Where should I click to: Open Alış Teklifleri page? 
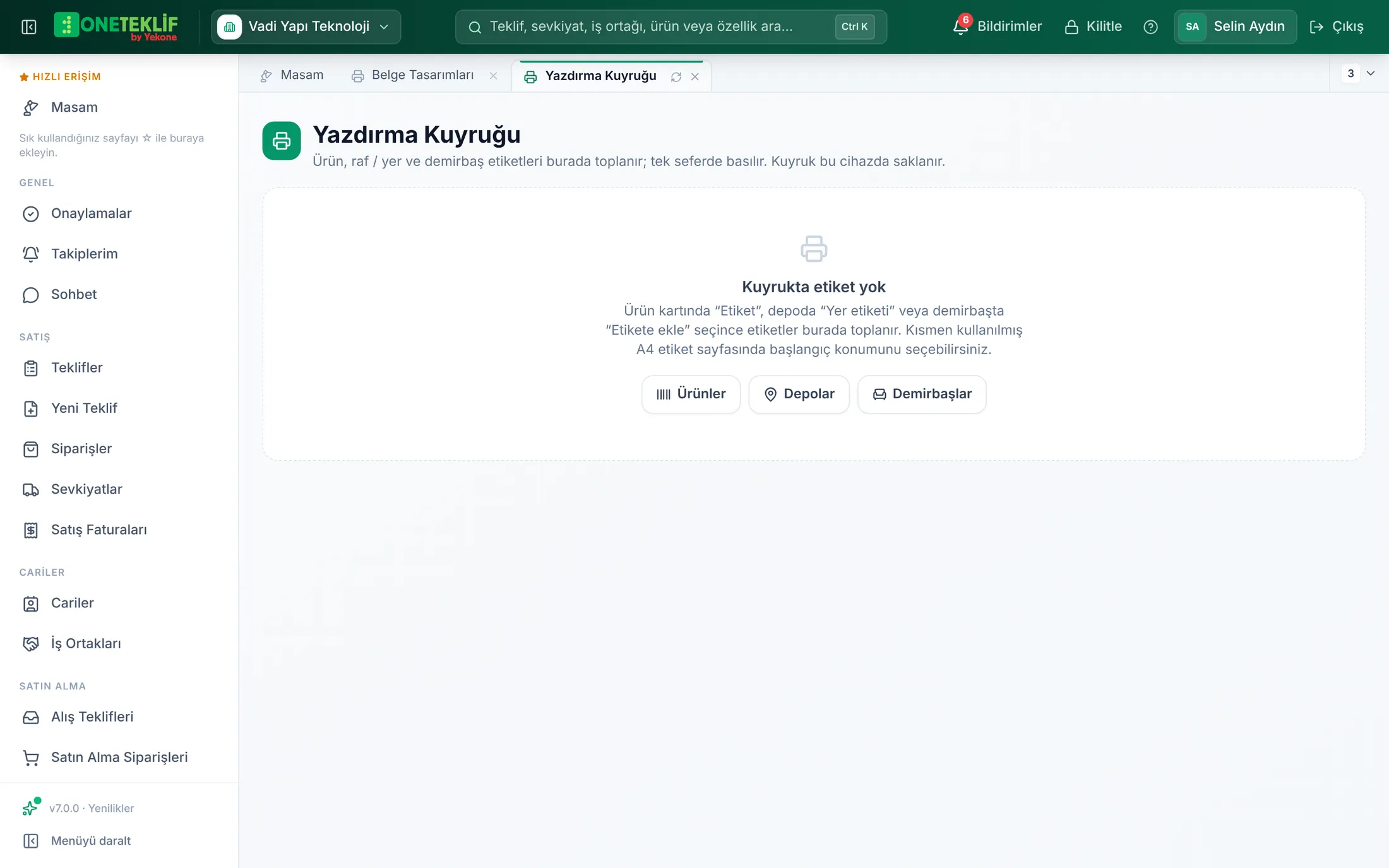point(119,716)
